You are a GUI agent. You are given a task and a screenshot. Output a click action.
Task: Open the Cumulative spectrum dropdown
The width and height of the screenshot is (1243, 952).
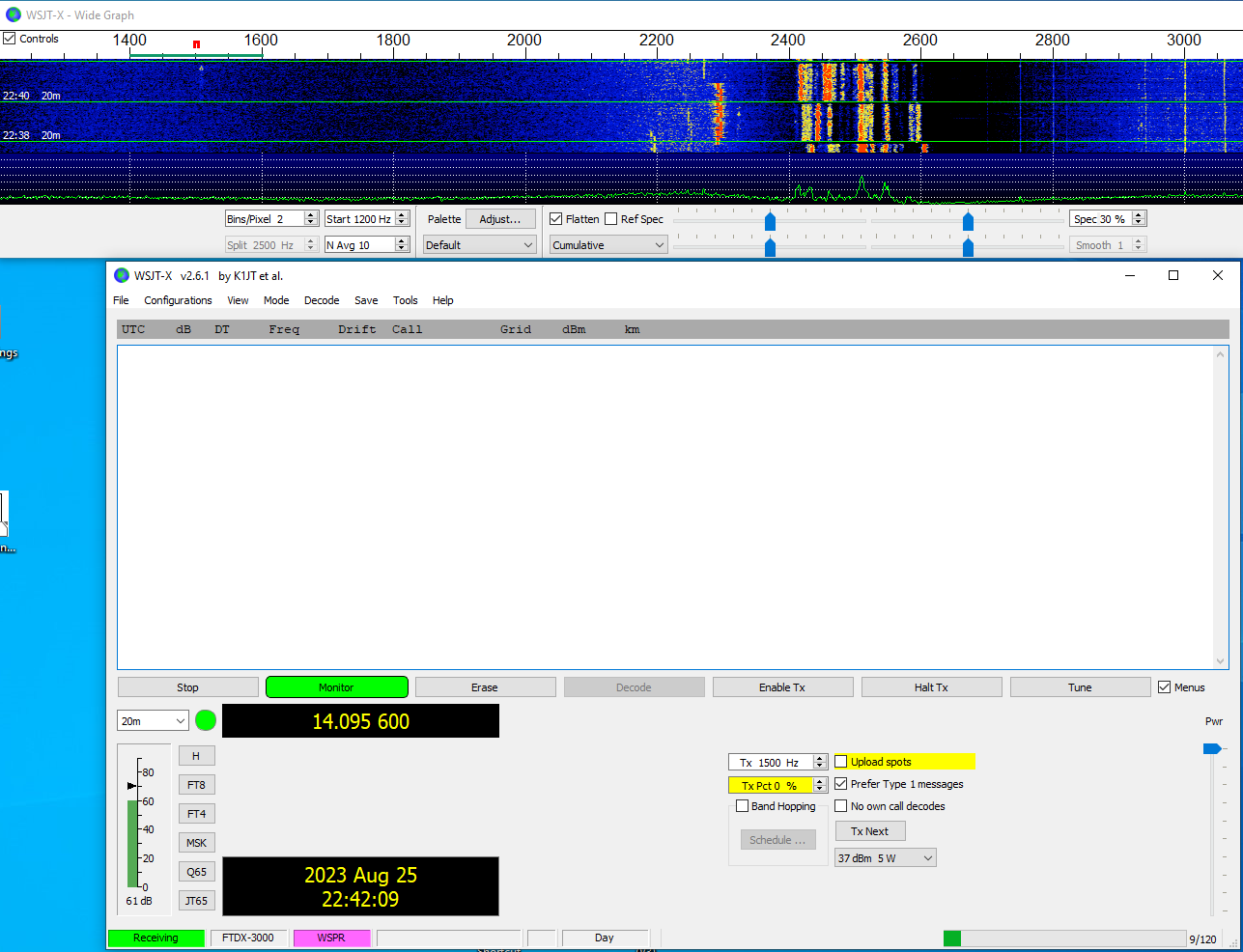[x=608, y=245]
